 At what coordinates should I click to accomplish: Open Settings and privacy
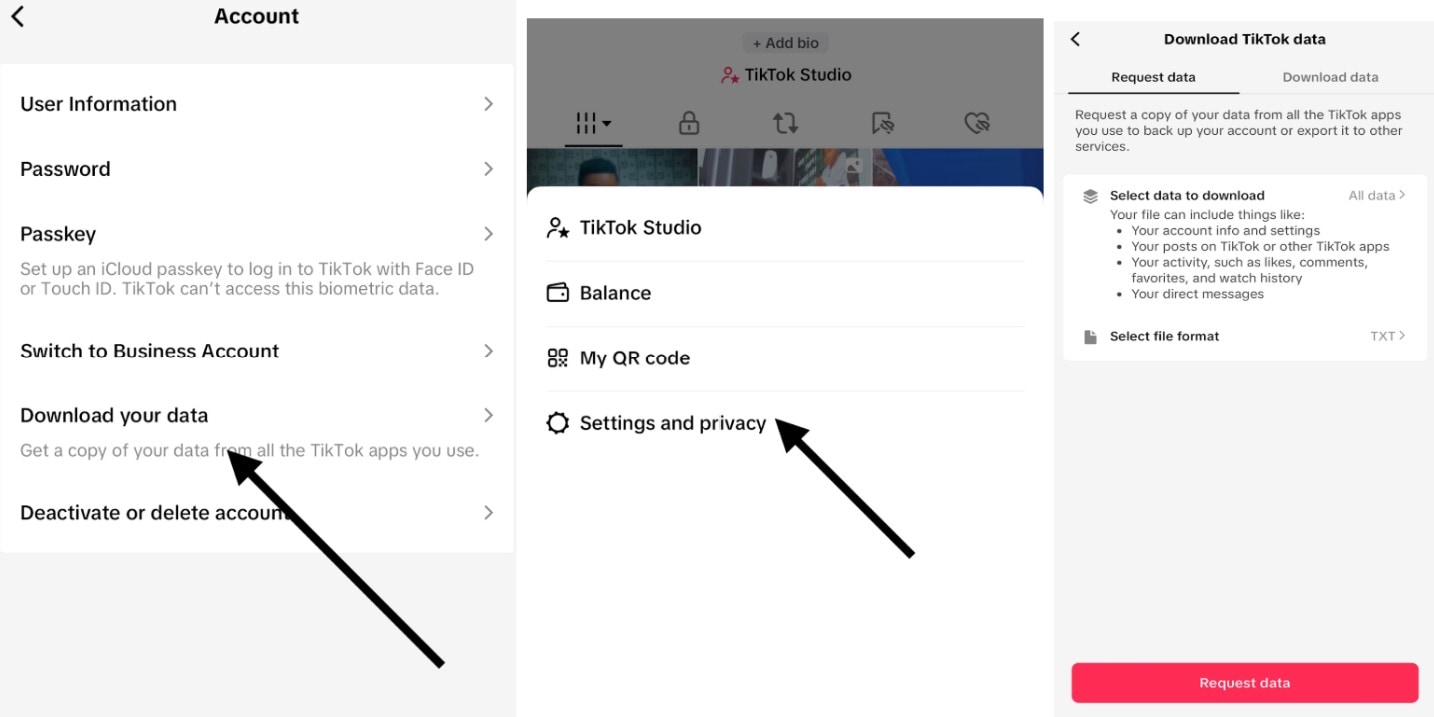click(672, 423)
